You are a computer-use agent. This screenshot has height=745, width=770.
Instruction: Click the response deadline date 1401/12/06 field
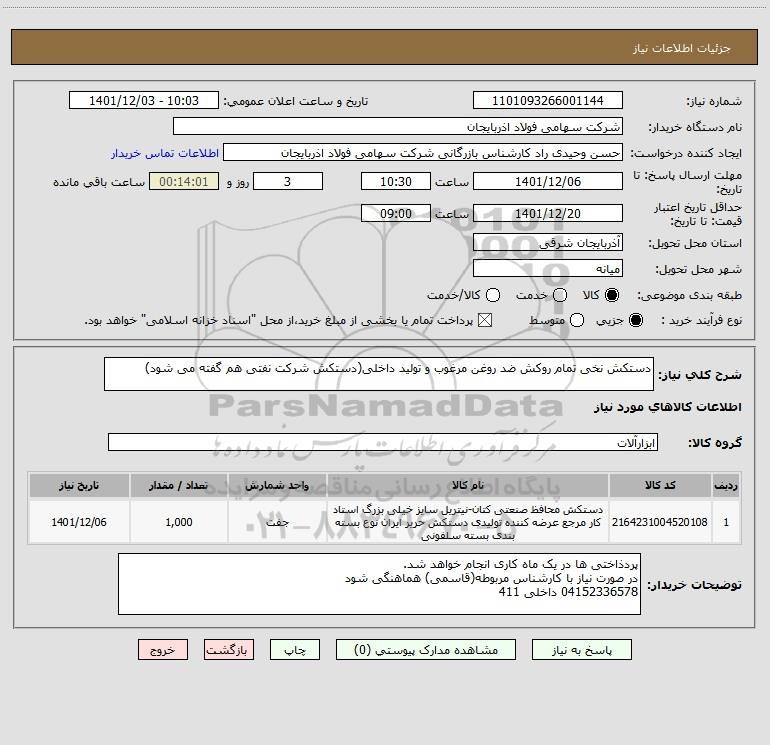click(x=548, y=181)
